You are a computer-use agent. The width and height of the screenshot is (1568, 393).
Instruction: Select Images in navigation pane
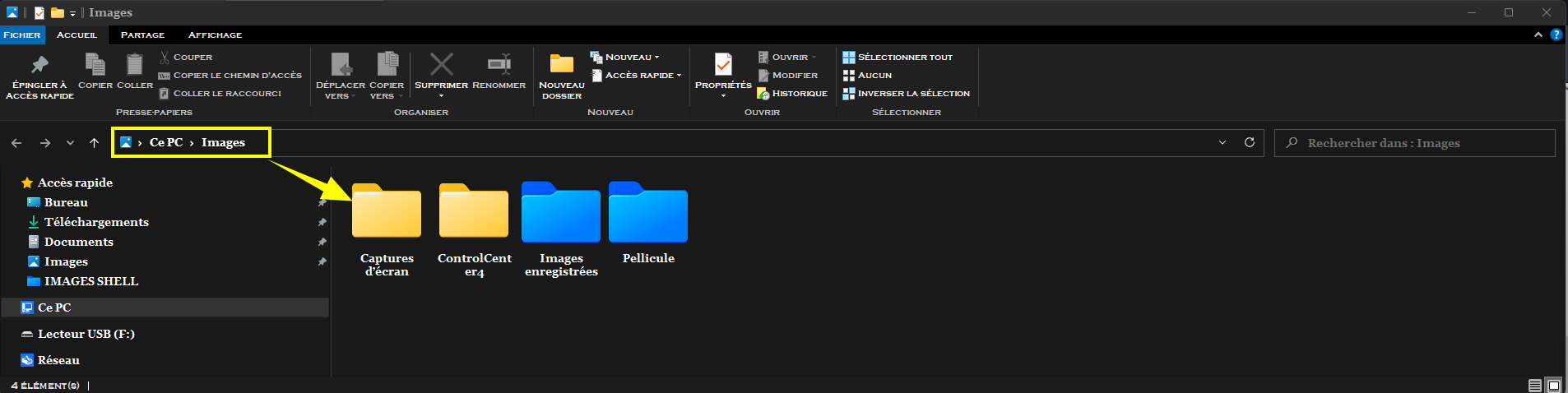click(66, 261)
